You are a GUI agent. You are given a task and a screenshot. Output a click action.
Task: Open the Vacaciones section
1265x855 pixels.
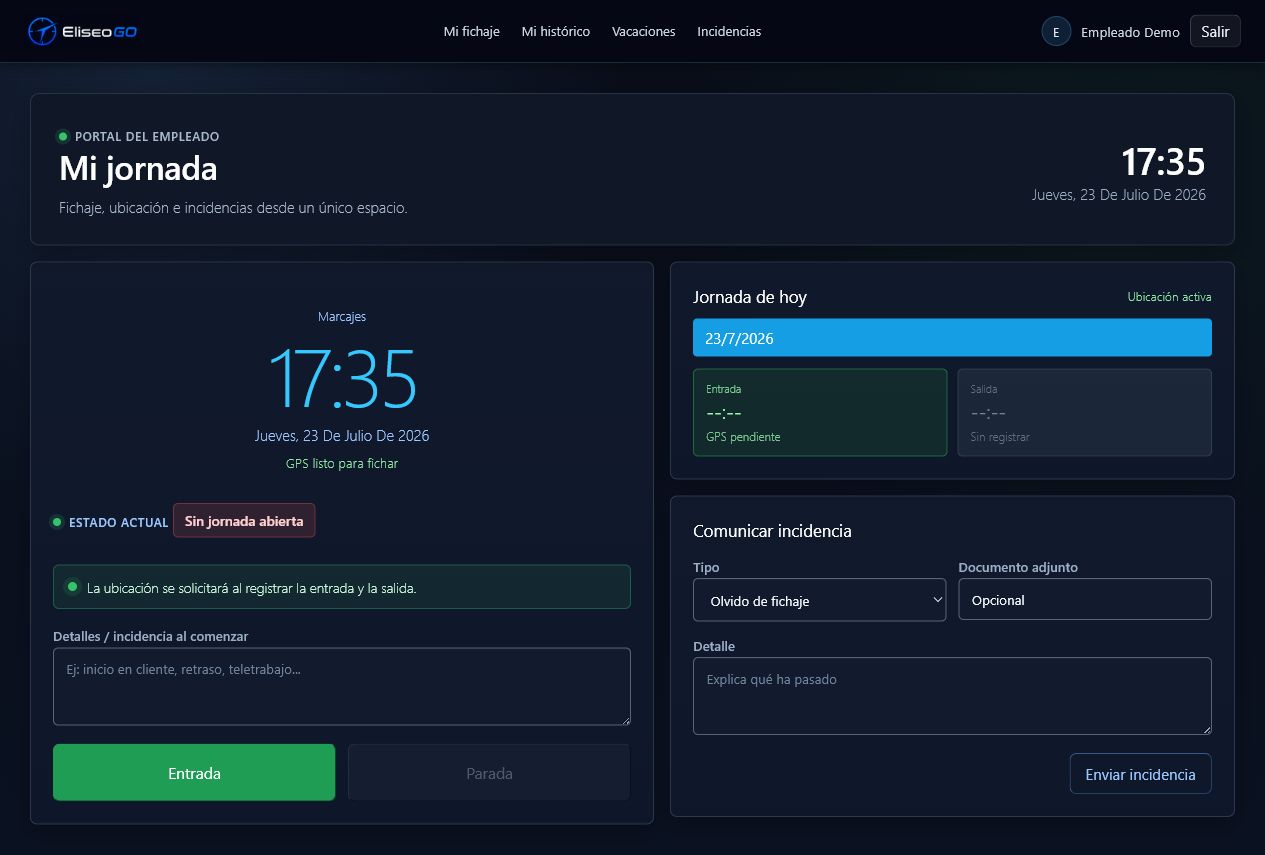click(x=644, y=31)
